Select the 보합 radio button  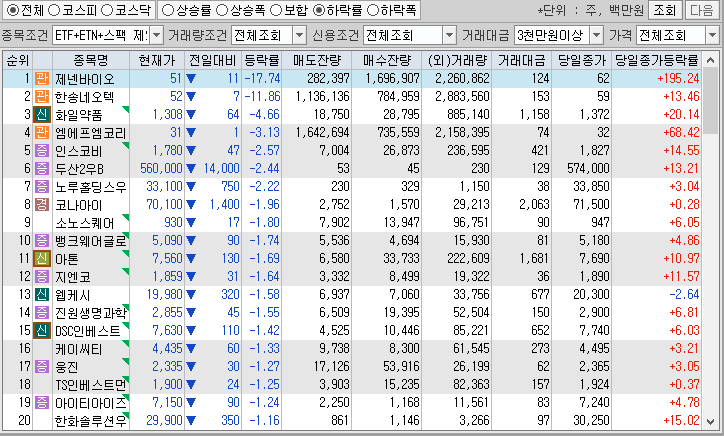coord(276,10)
